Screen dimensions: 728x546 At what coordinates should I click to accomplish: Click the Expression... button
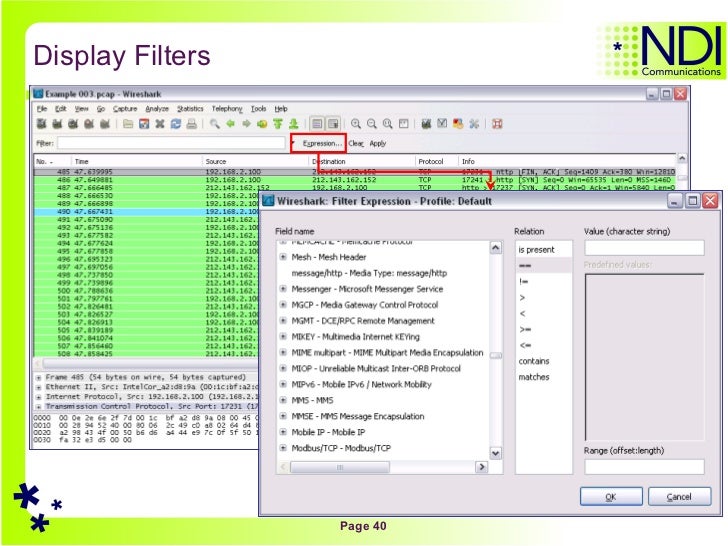coord(322,143)
